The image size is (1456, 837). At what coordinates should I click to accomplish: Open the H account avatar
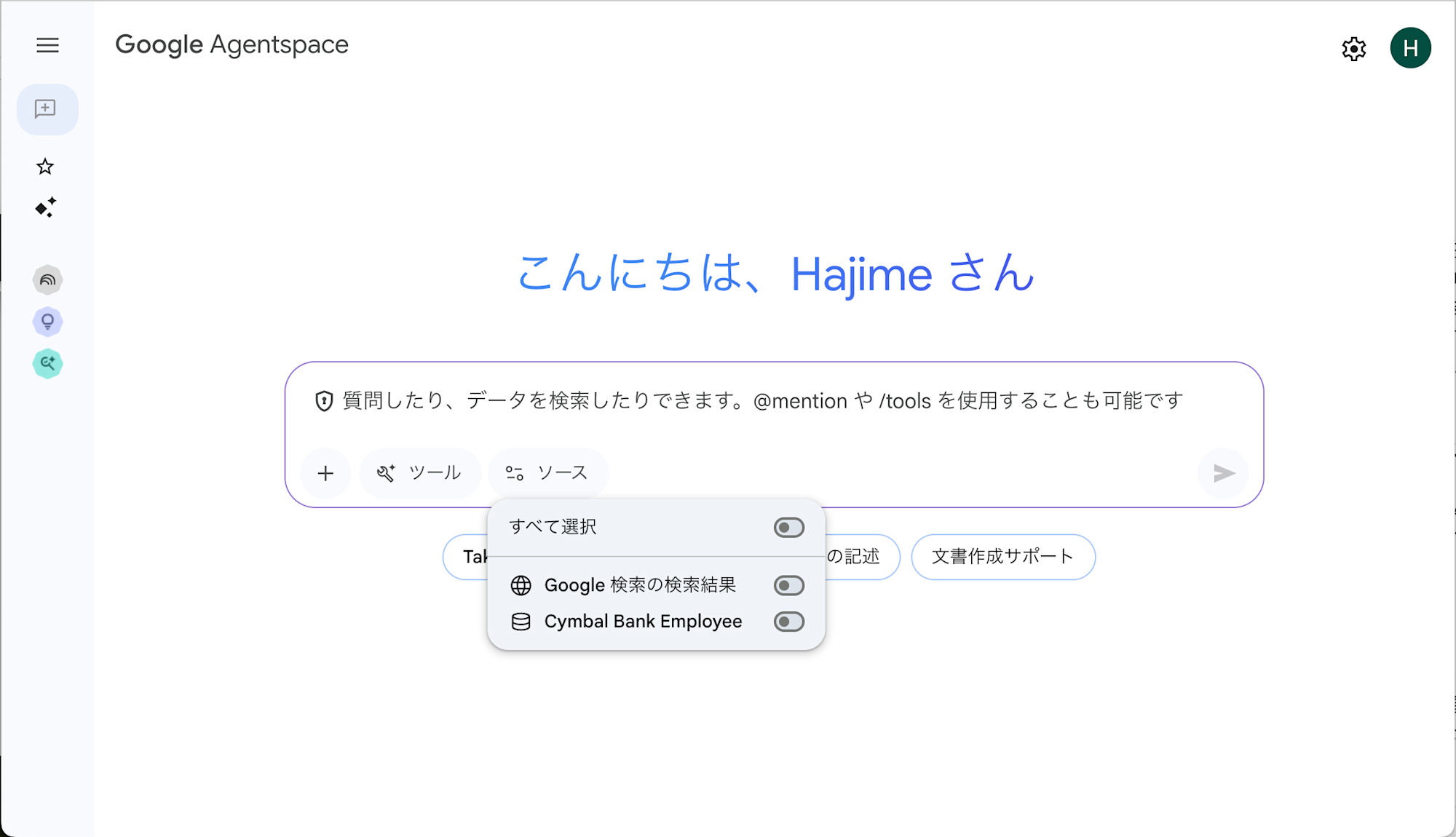[1410, 48]
